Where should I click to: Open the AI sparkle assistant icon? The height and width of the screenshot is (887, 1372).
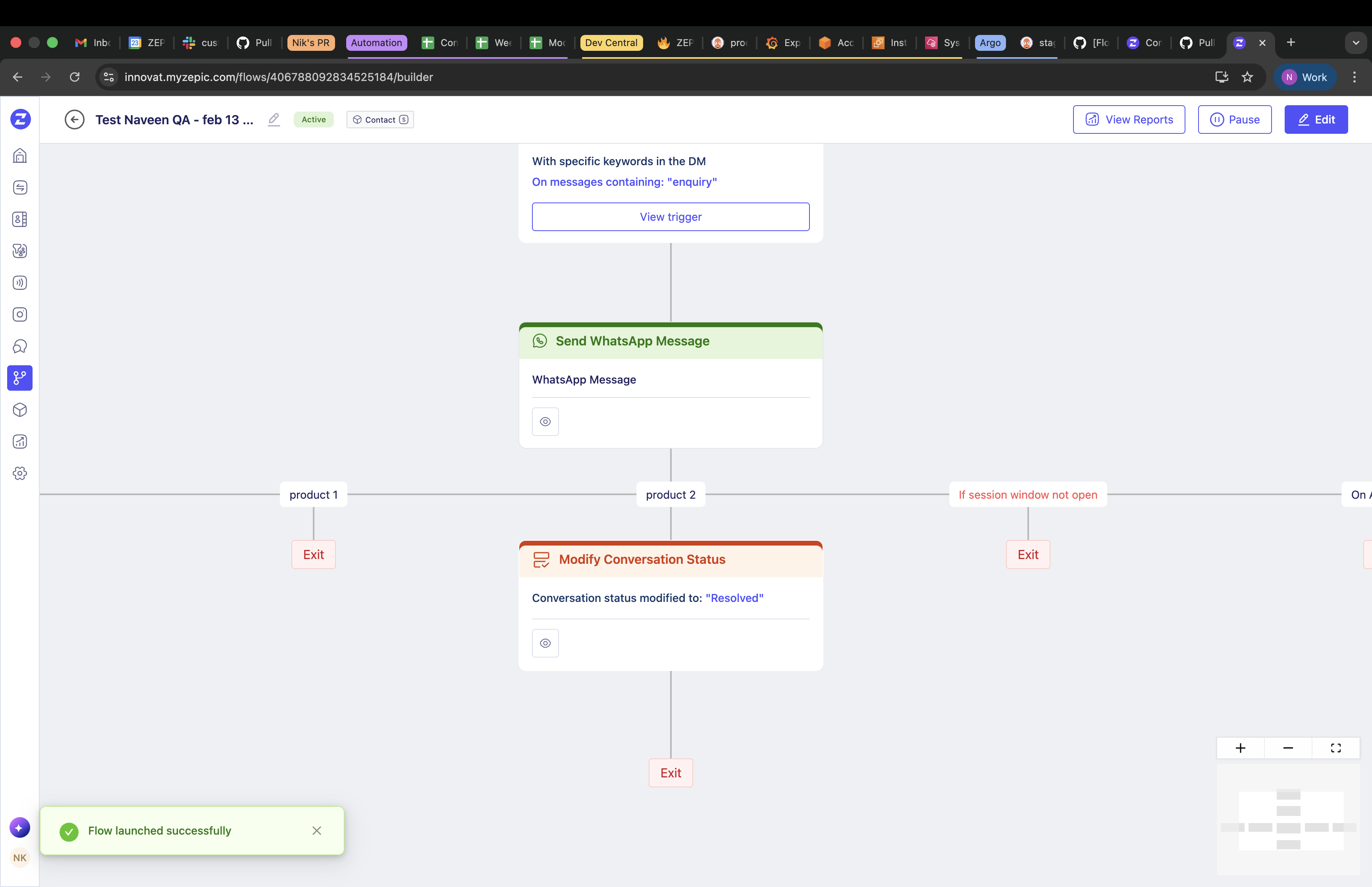click(x=19, y=828)
